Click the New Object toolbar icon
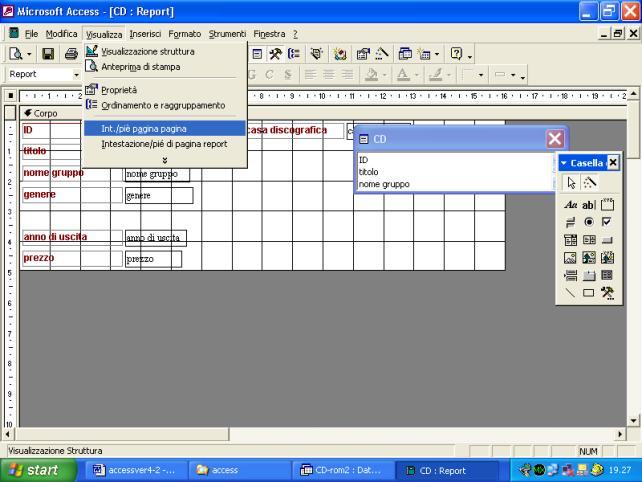Screen dimensions: 642x482 point(424,54)
